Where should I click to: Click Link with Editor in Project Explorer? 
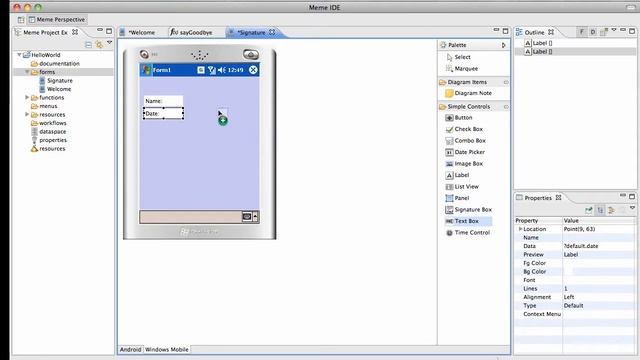(x=99, y=44)
